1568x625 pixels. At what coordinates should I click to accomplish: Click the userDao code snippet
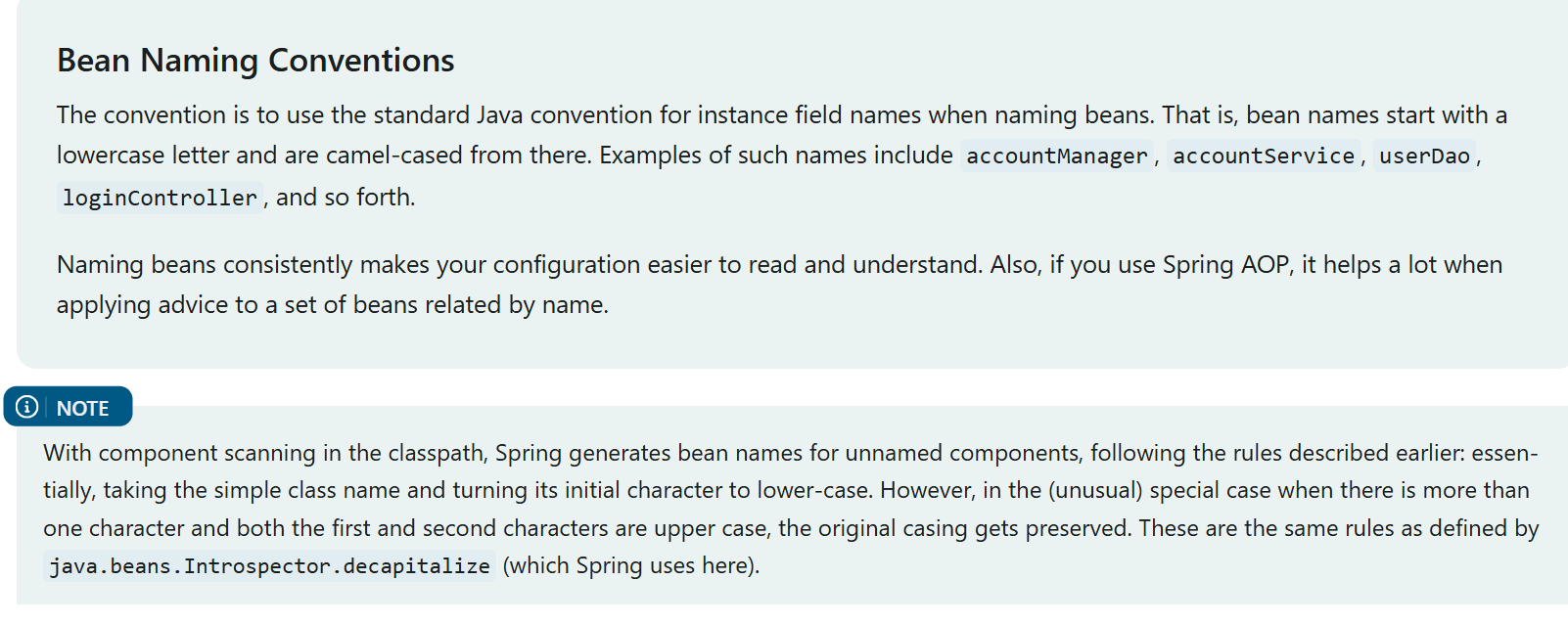pos(1424,156)
